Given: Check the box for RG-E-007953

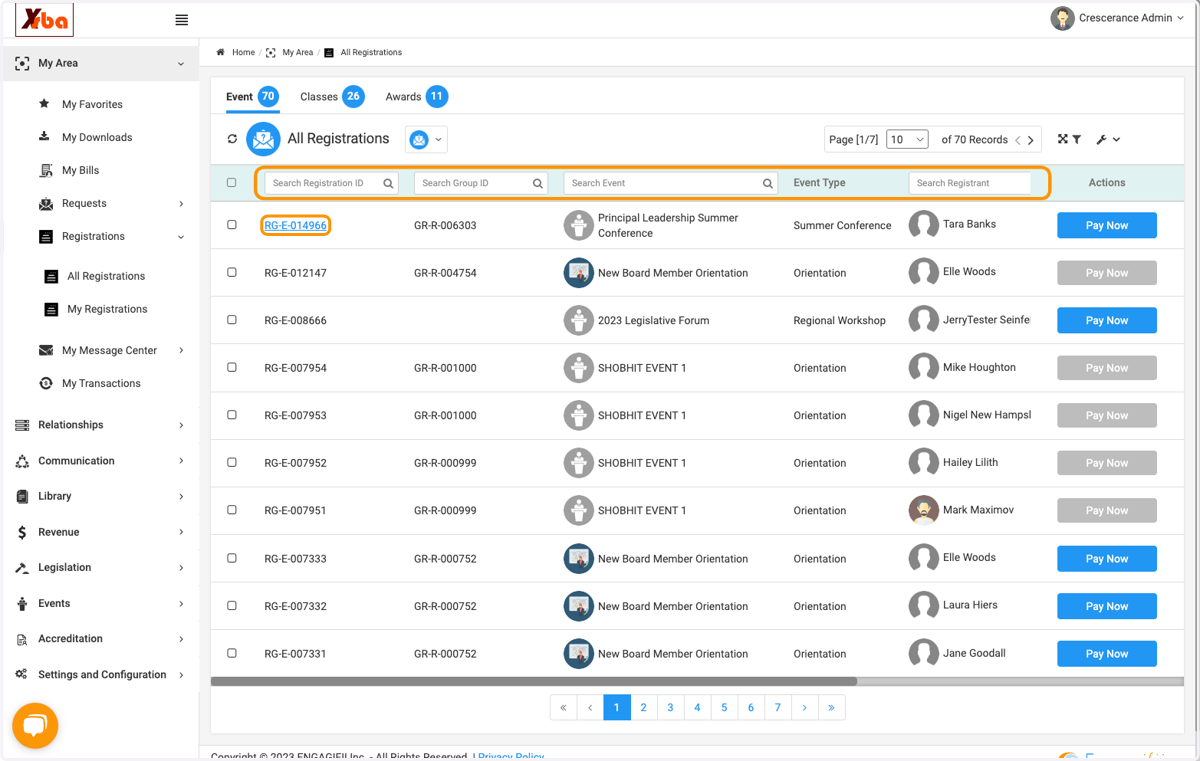Looking at the screenshot, I should click(232, 415).
